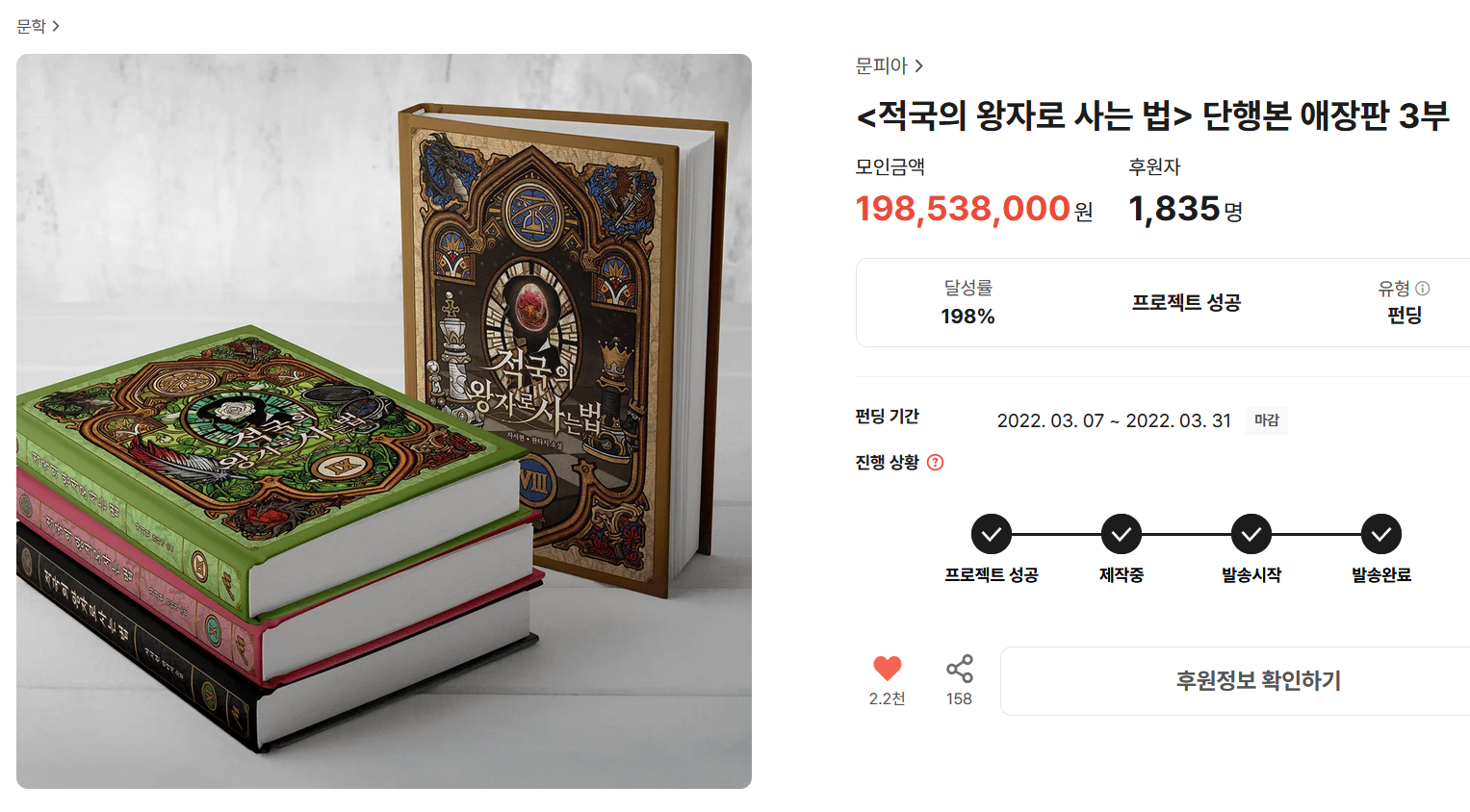1470x812 pixels.
Task: Click the 2.2천 like count
Action: click(887, 698)
